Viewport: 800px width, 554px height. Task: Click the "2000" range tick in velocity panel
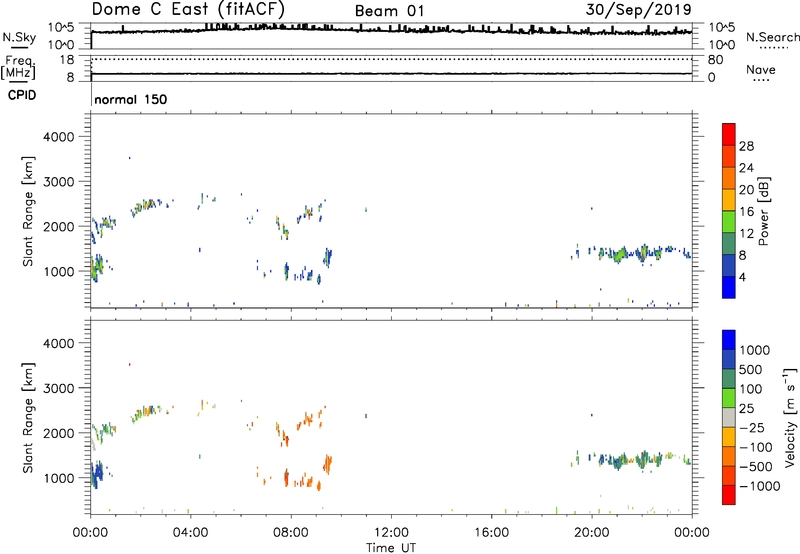tap(58, 433)
